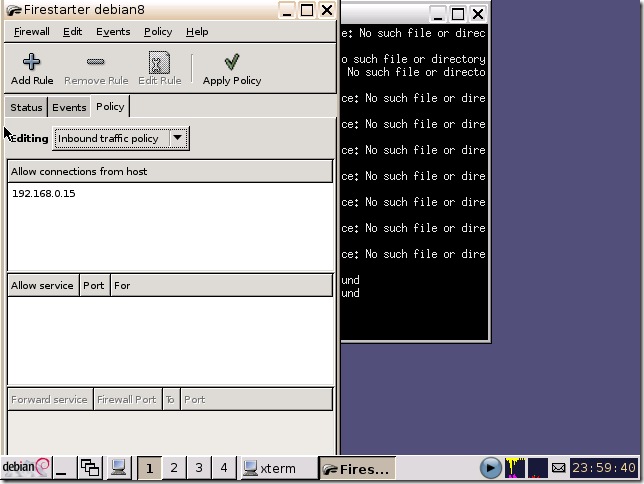Click the blue play tray icon
This screenshot has height=484, width=644.
pos(490,468)
